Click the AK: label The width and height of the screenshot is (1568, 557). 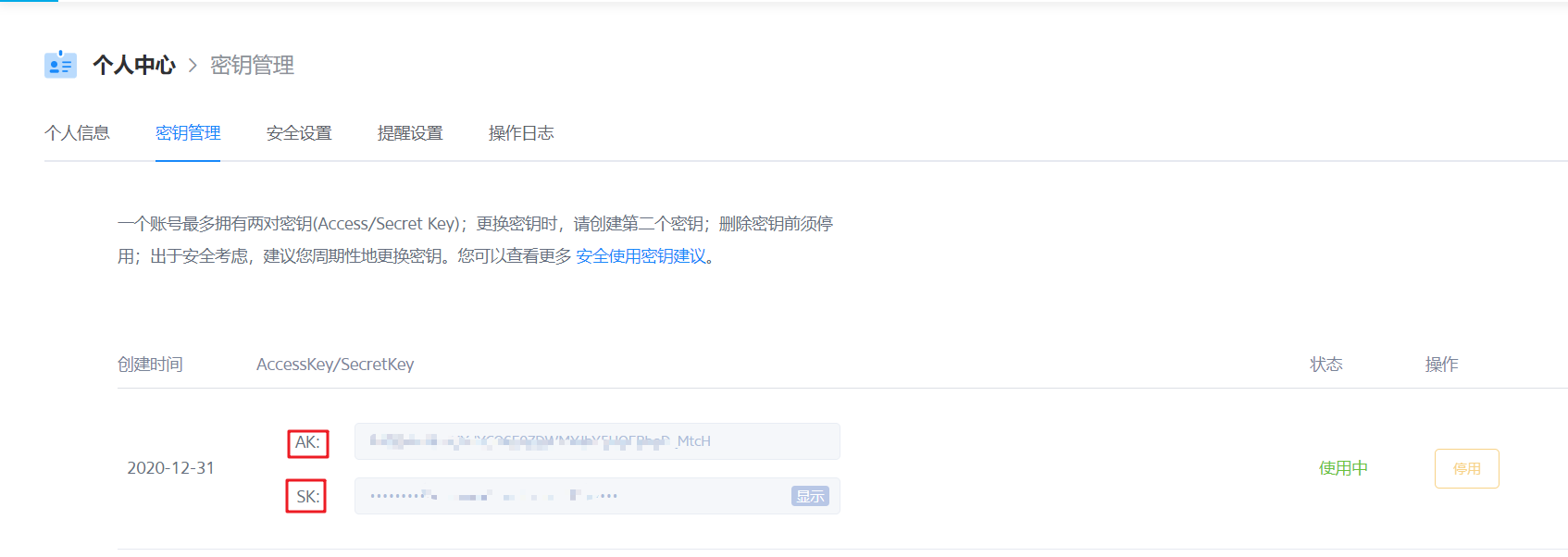pyautogui.click(x=307, y=443)
